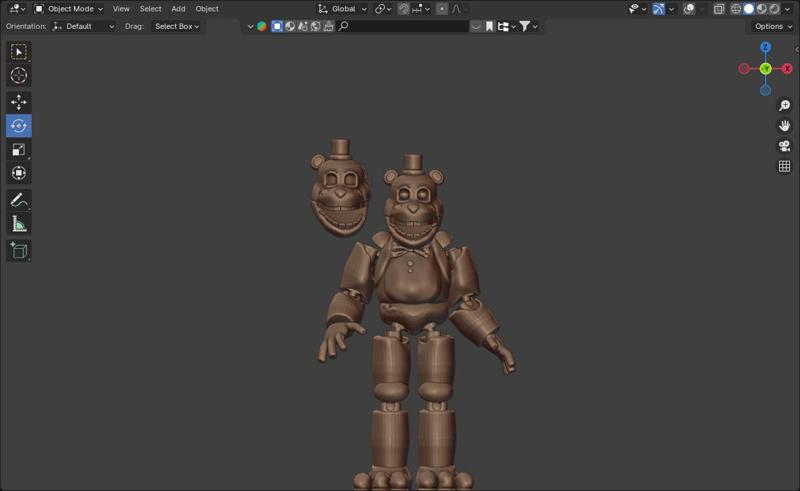This screenshot has width=800, height=491.
Task: Open the viewport shading options dropdown
Action: [x=788, y=9]
